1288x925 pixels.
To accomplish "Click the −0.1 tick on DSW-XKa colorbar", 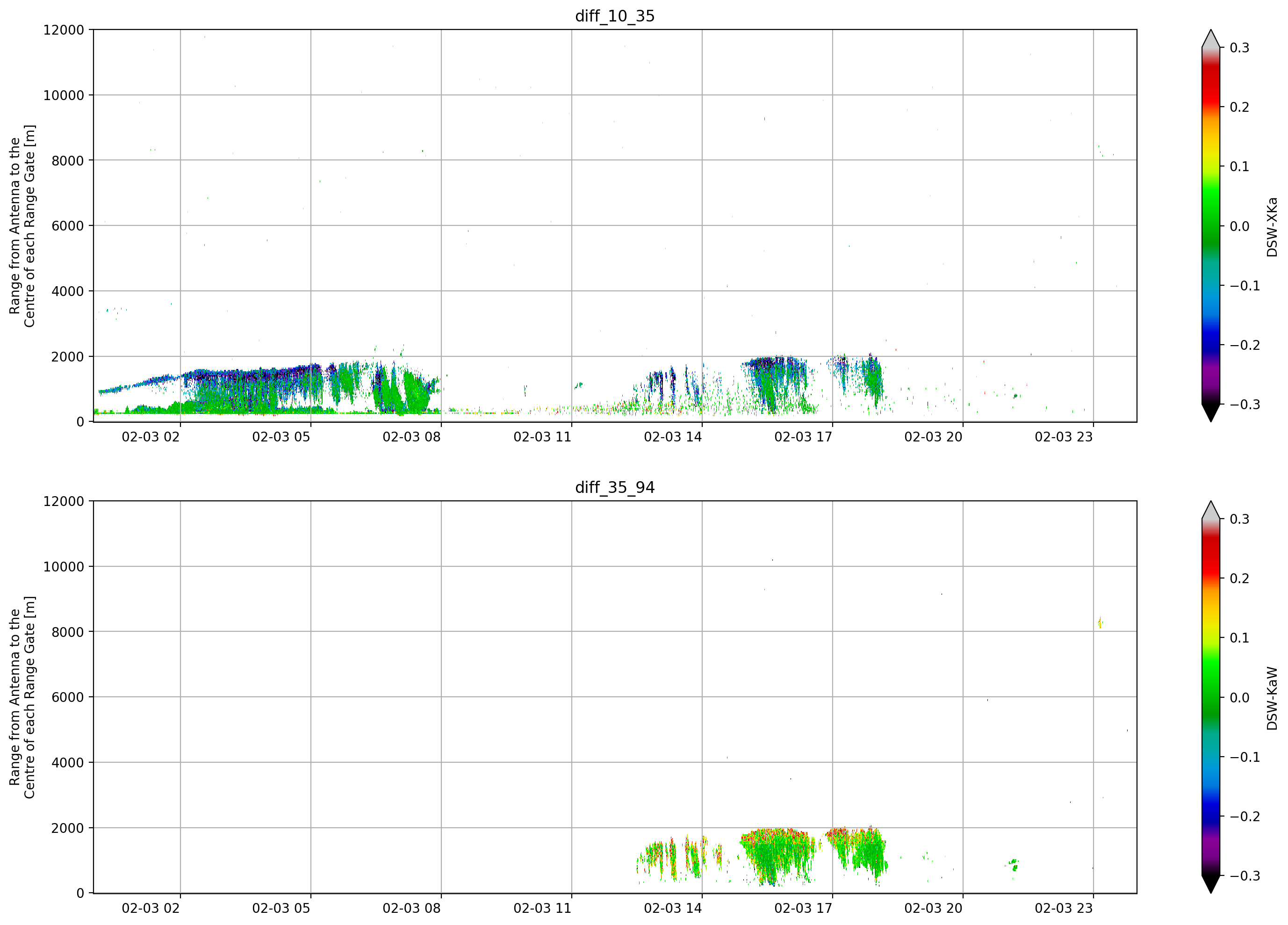I will pos(1245,286).
